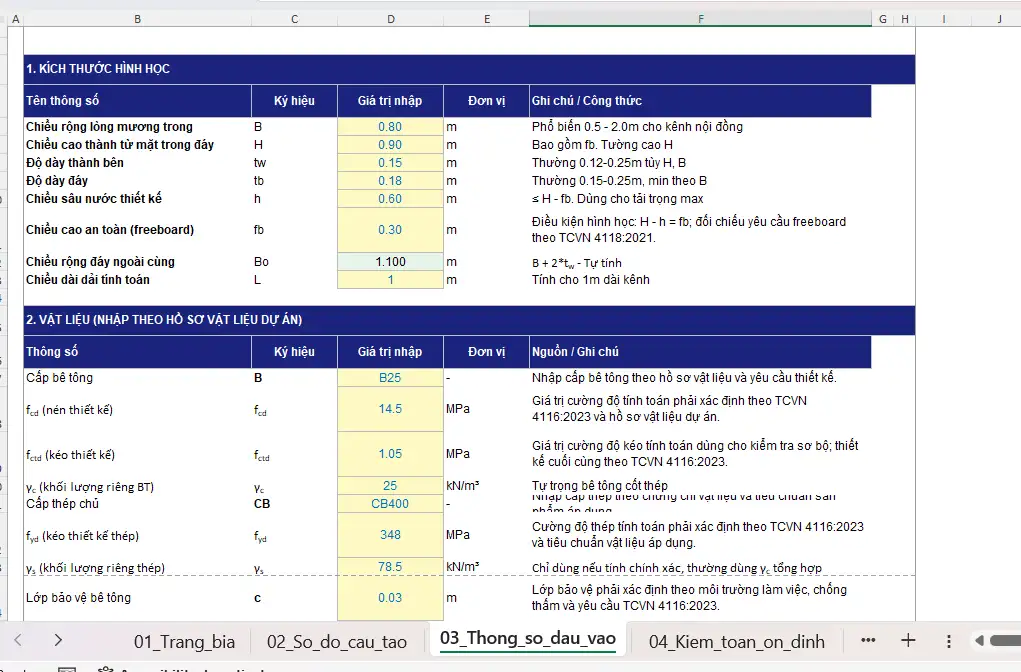Click the freeboard value cell 0.30

390,230
